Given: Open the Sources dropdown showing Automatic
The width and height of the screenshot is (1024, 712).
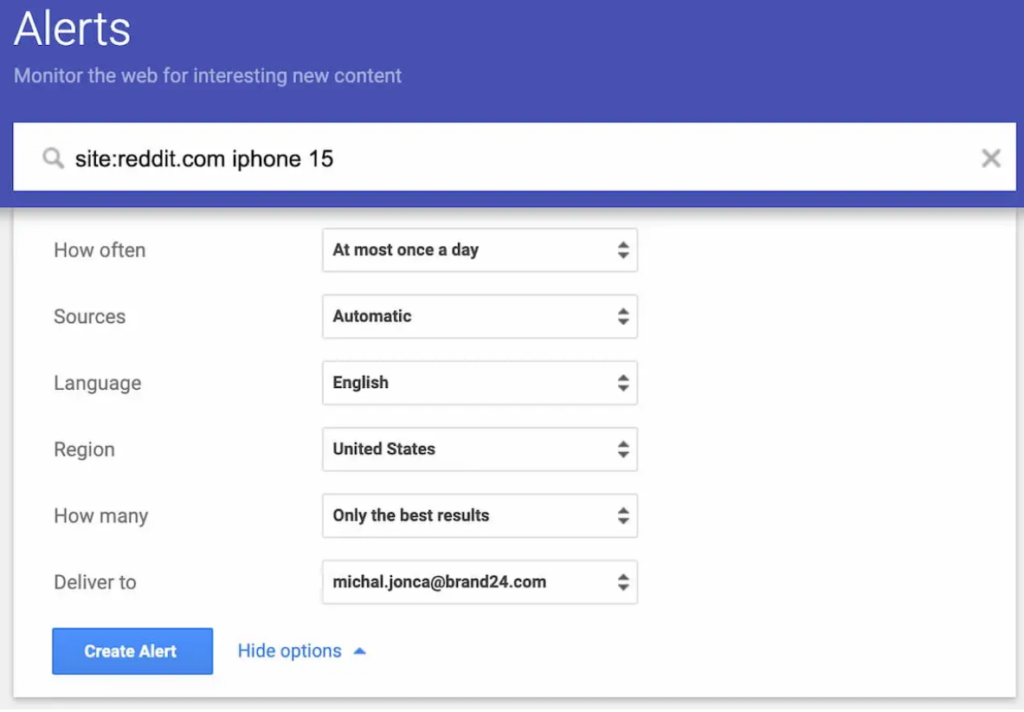Looking at the screenshot, I should point(479,317).
